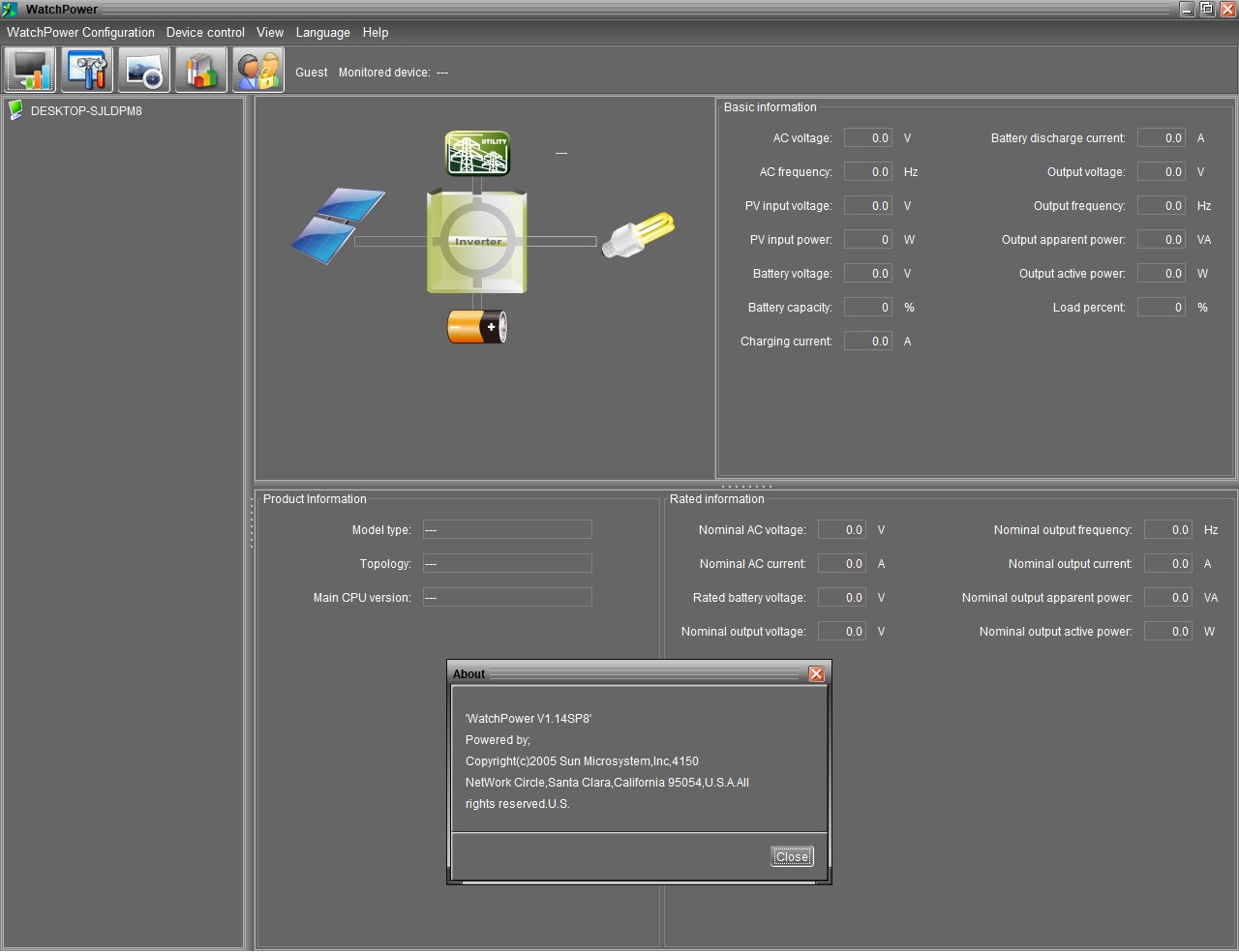Click the dotted splitter handle below Basic information
The height and width of the screenshot is (952, 1239).
pos(746,486)
